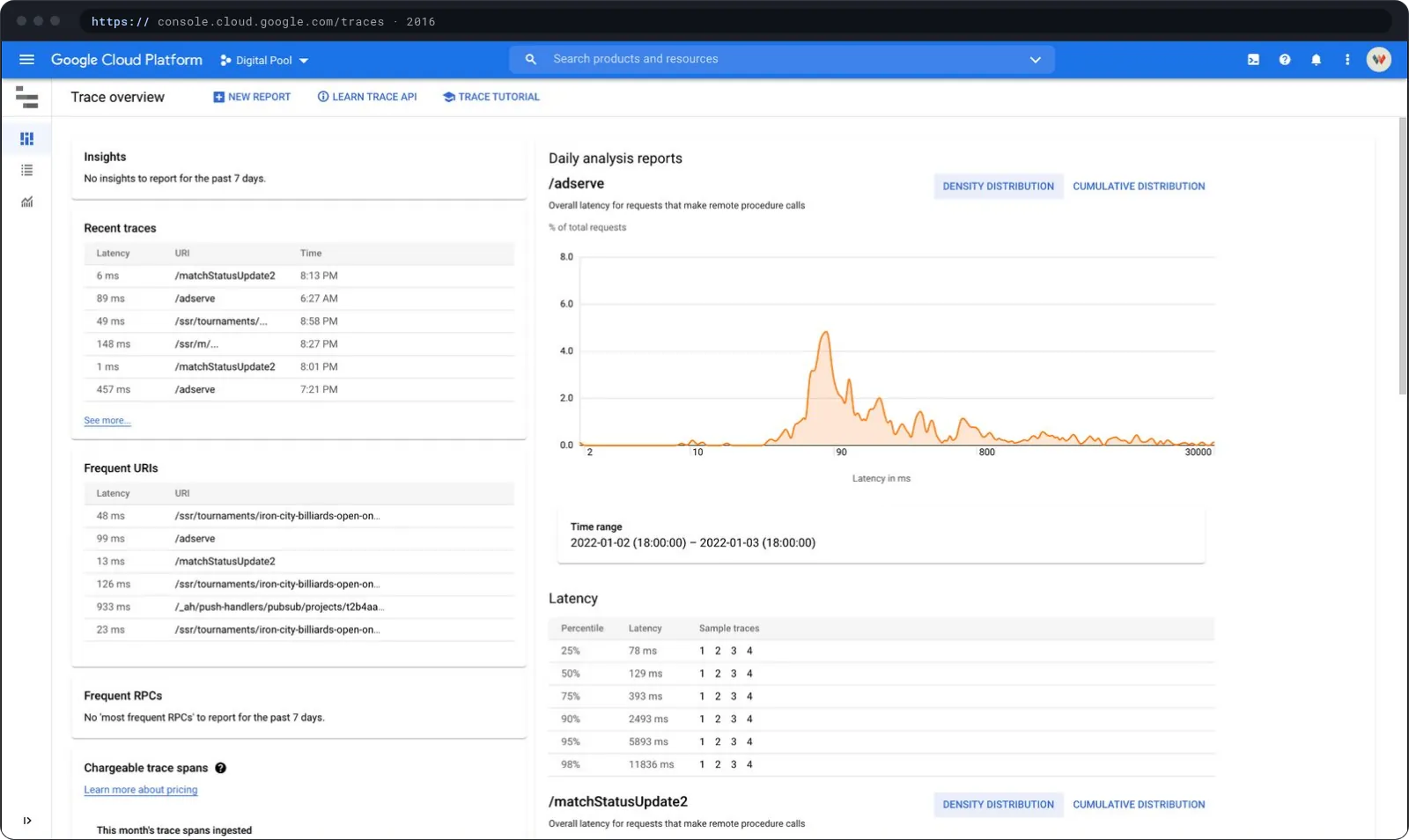Open sample trace 1 for 25% percentile

pos(702,651)
